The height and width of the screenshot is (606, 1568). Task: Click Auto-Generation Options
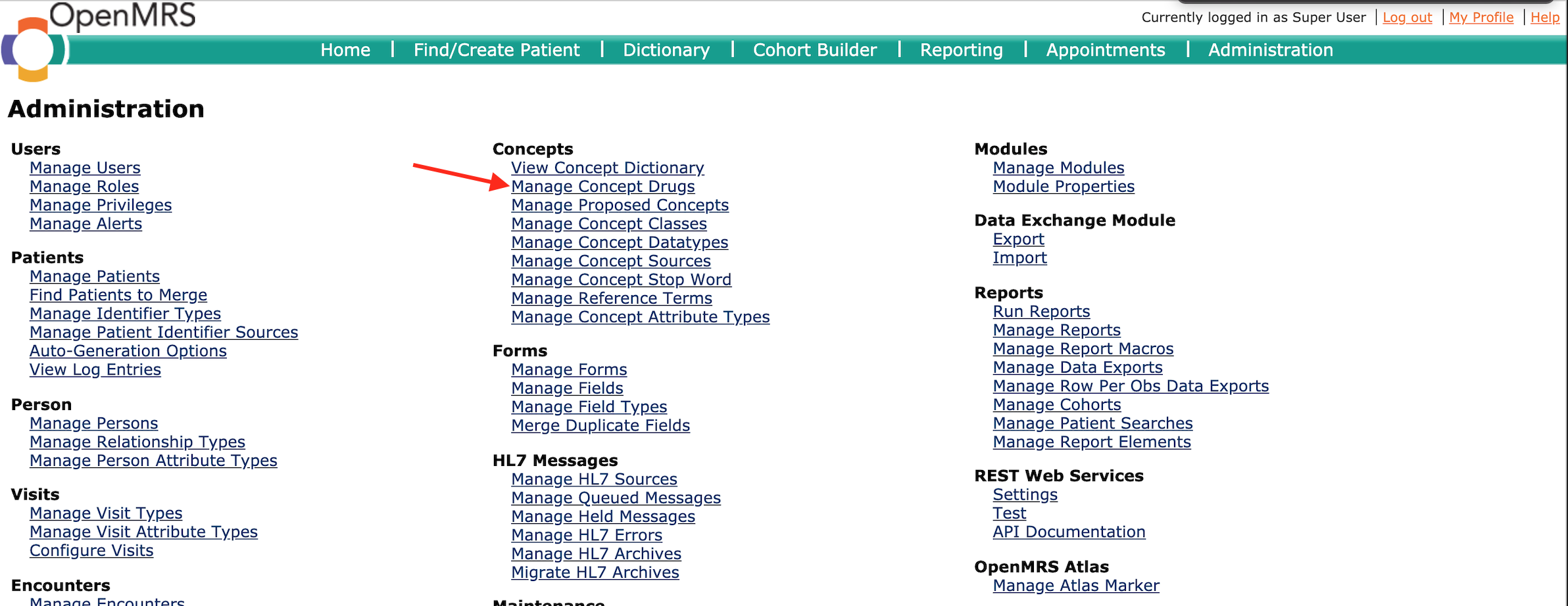coord(128,351)
